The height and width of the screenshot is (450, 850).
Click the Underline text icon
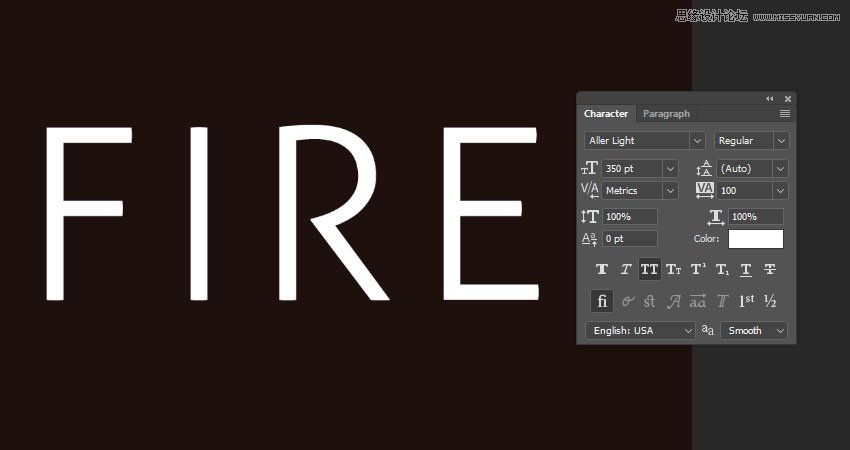[746, 269]
